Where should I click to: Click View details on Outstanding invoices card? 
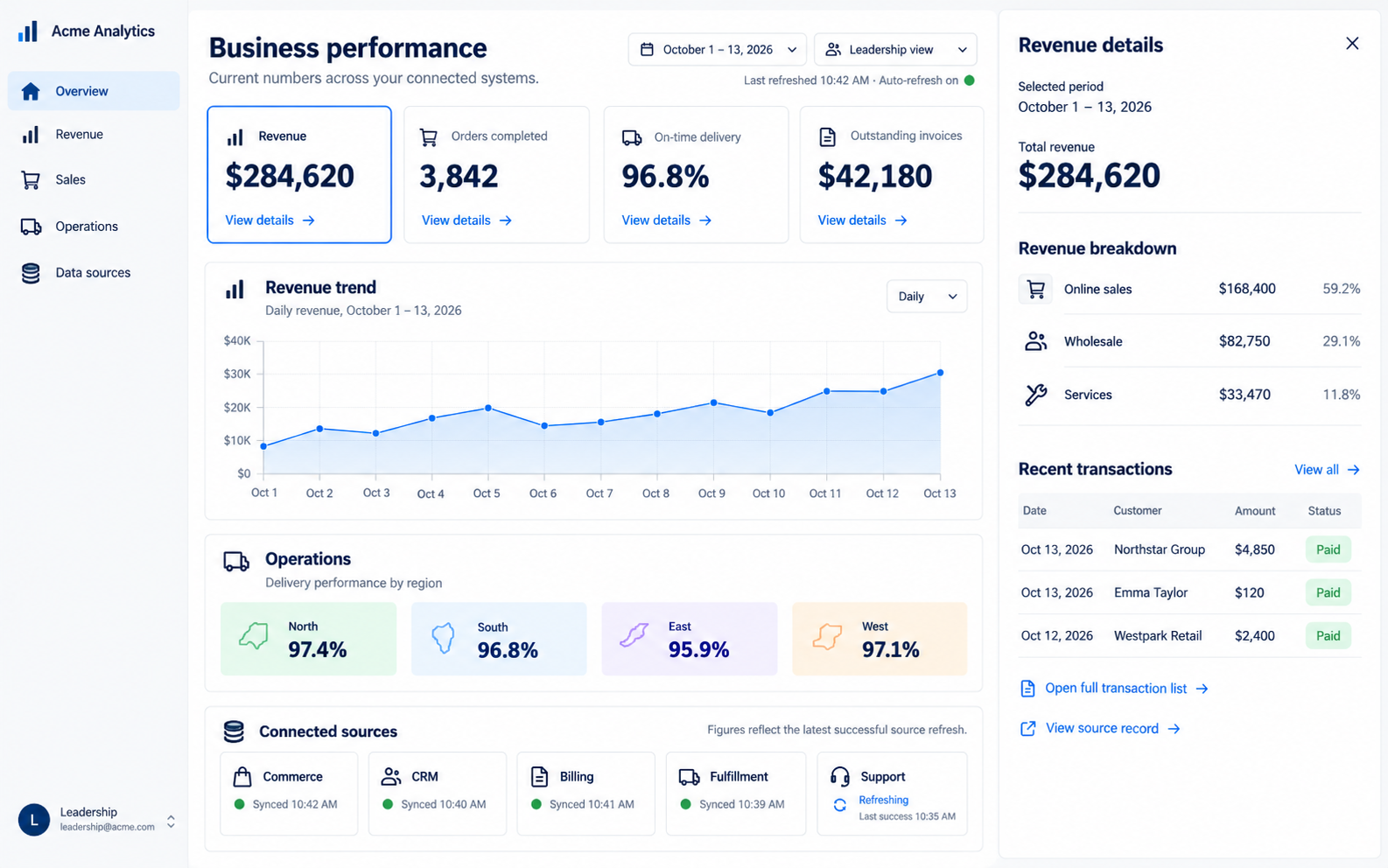(862, 220)
